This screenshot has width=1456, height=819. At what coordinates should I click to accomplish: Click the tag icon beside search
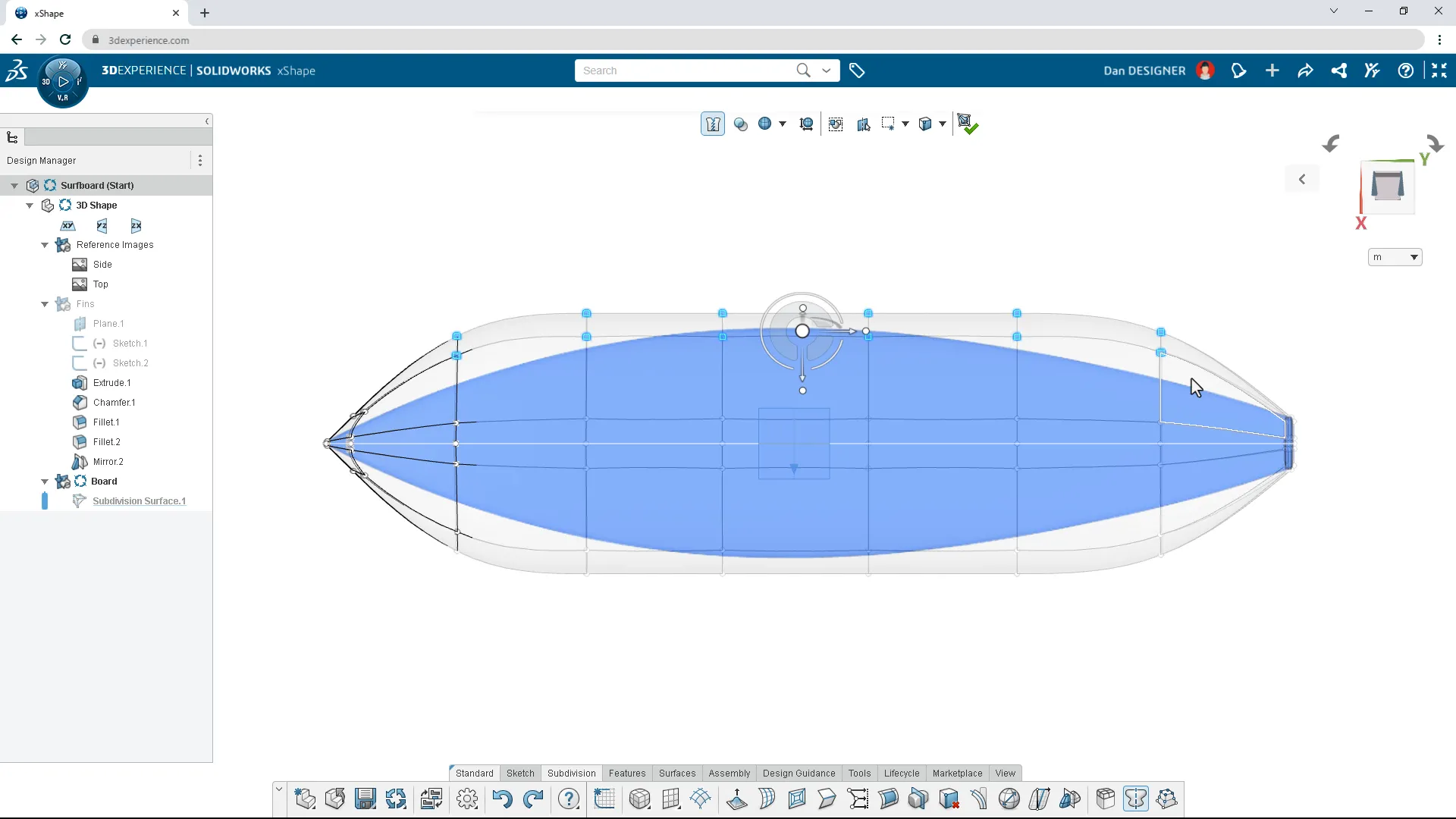pyautogui.click(x=857, y=71)
